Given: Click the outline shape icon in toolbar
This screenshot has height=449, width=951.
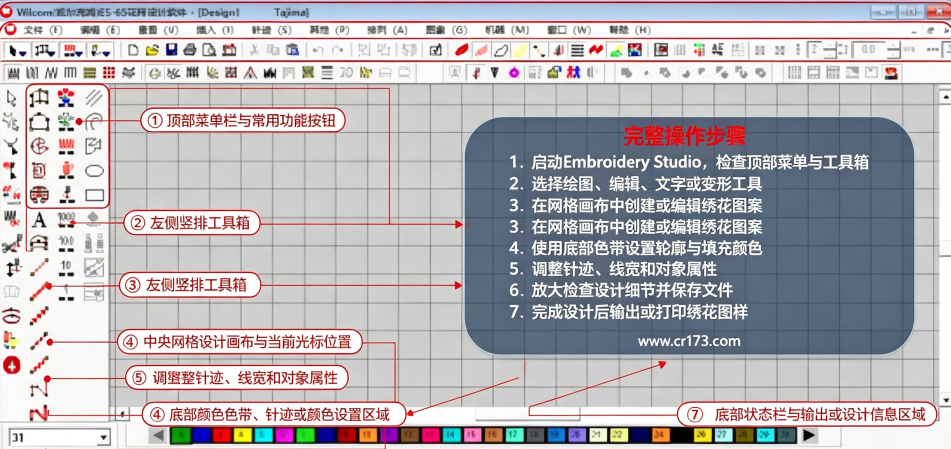Looking at the screenshot, I should tap(500, 50).
